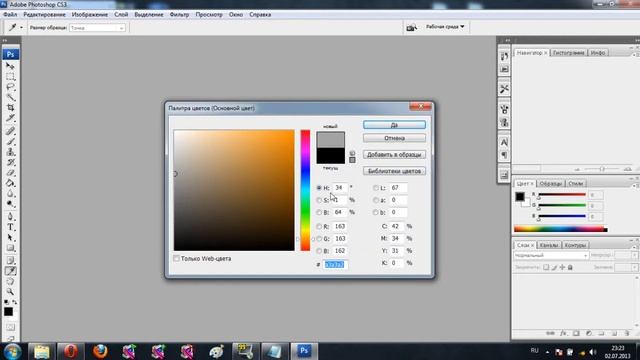Click the Отмена button
The height and width of the screenshot is (360, 640).
coord(394,138)
